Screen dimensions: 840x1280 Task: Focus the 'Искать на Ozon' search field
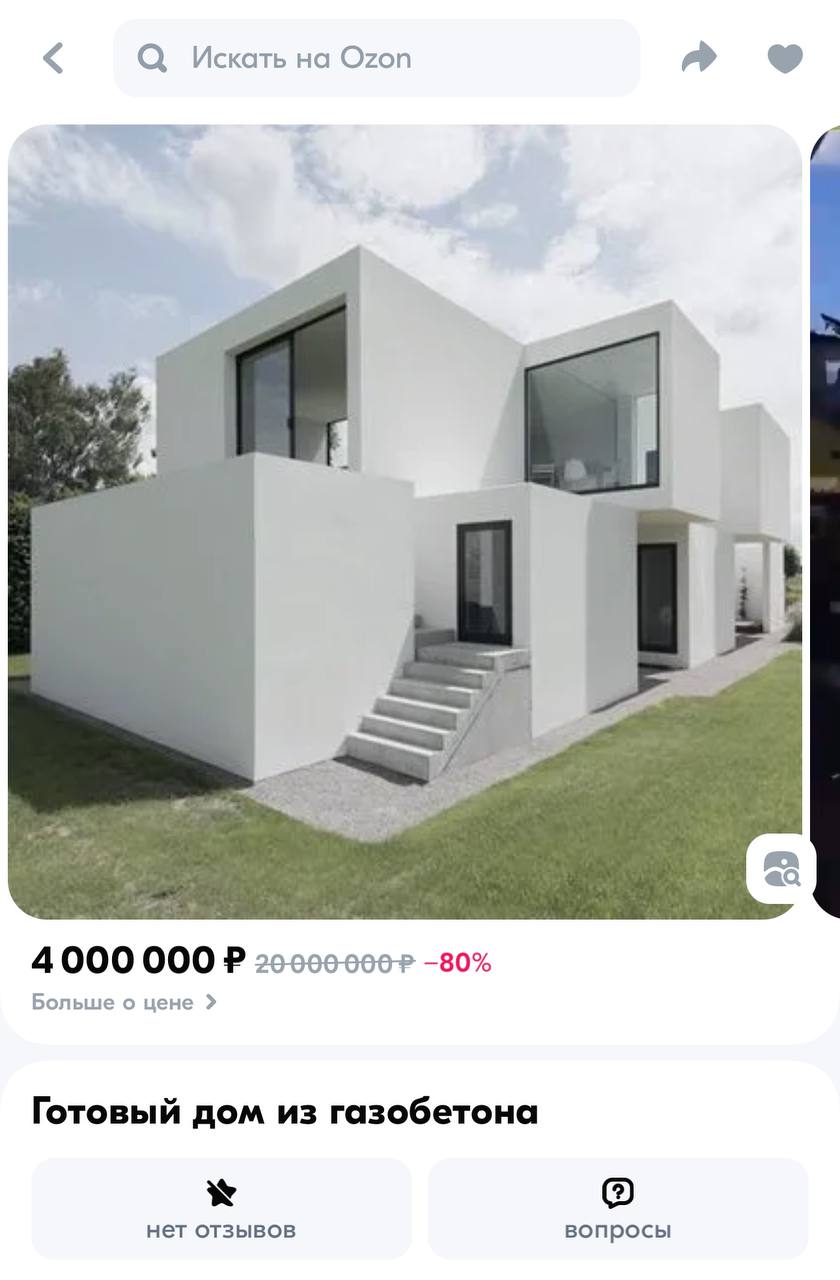click(377, 58)
